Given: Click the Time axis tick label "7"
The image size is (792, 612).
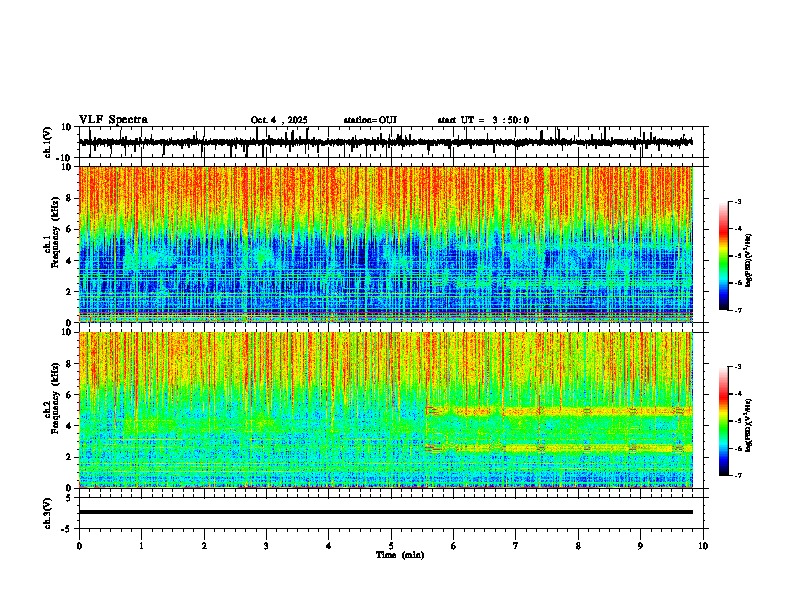Looking at the screenshot, I should tap(516, 546).
